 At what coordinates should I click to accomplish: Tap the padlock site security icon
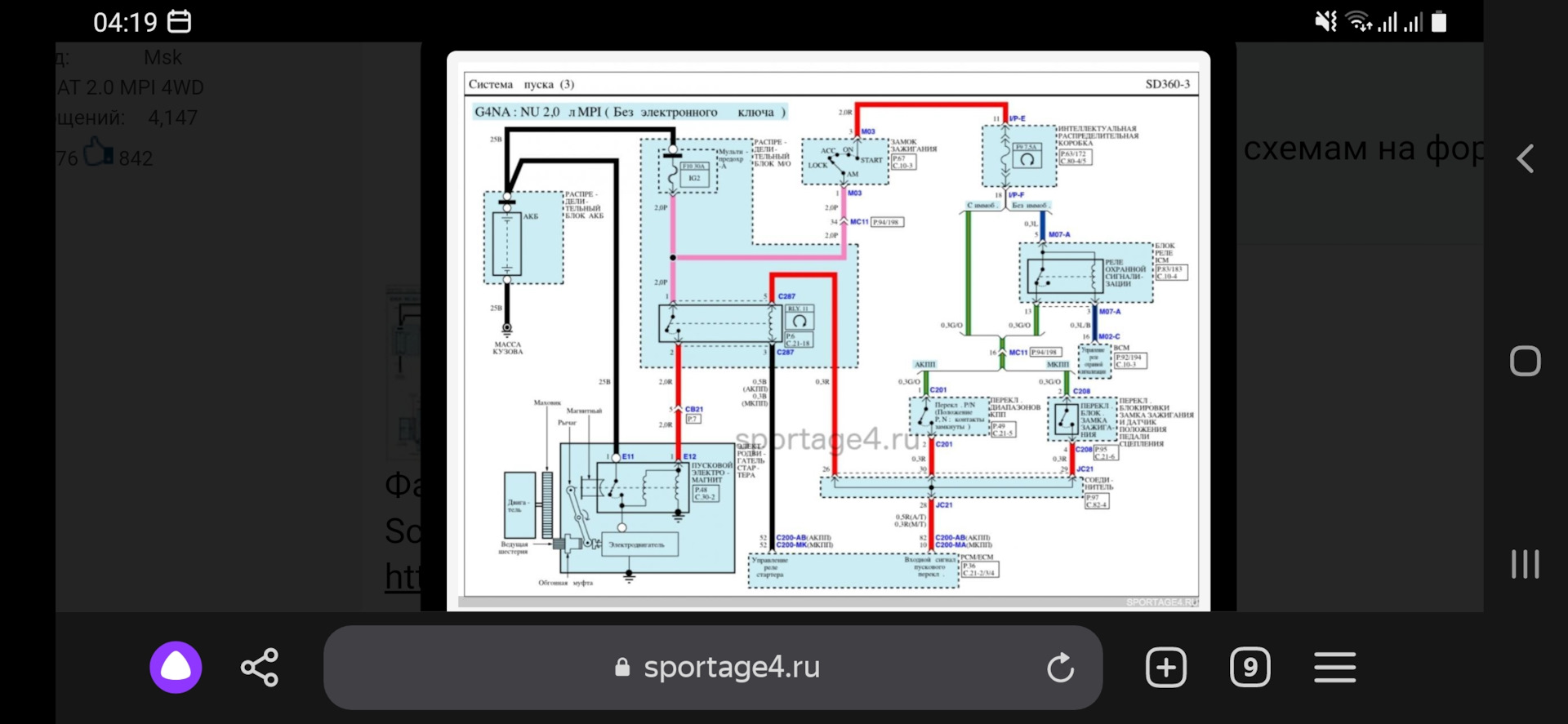[x=622, y=668]
